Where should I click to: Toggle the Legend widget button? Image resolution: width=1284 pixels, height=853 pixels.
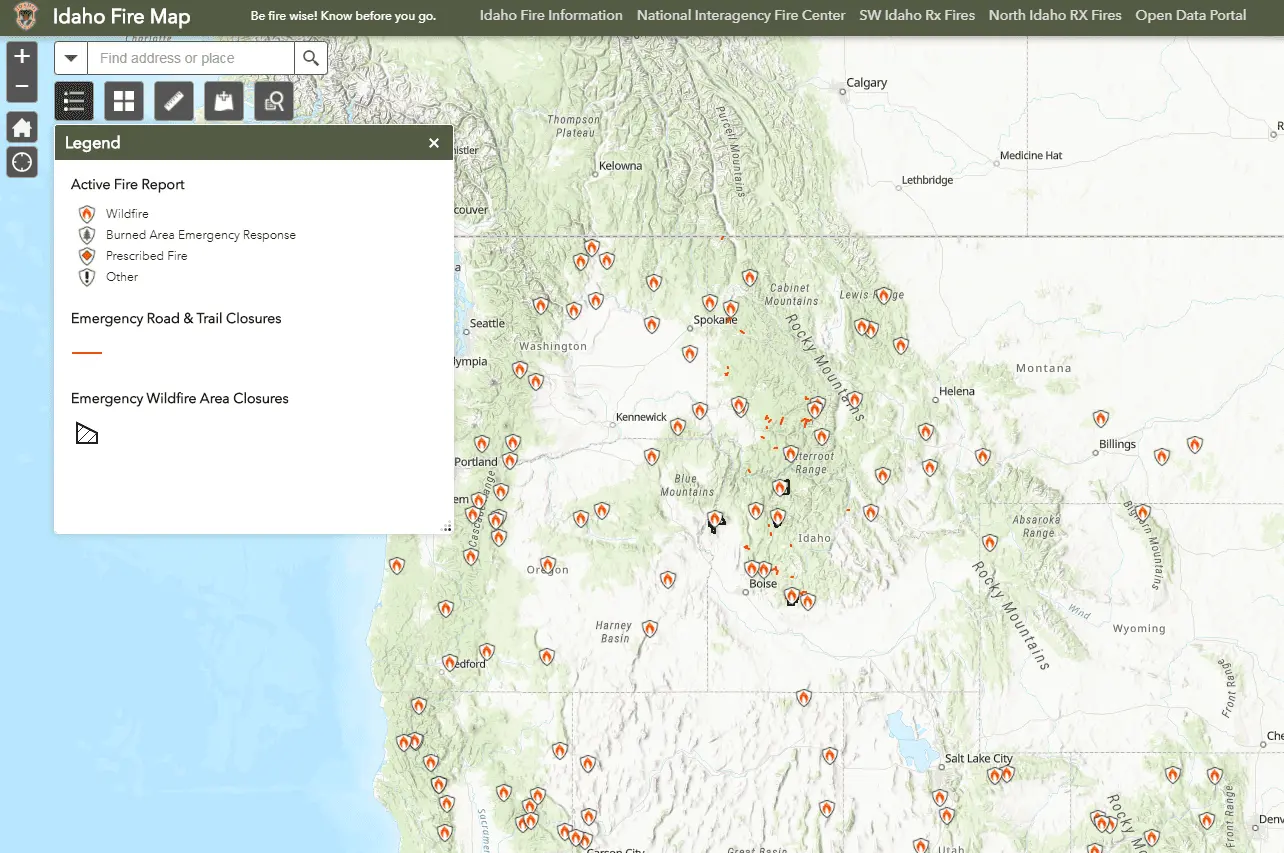coord(74,101)
